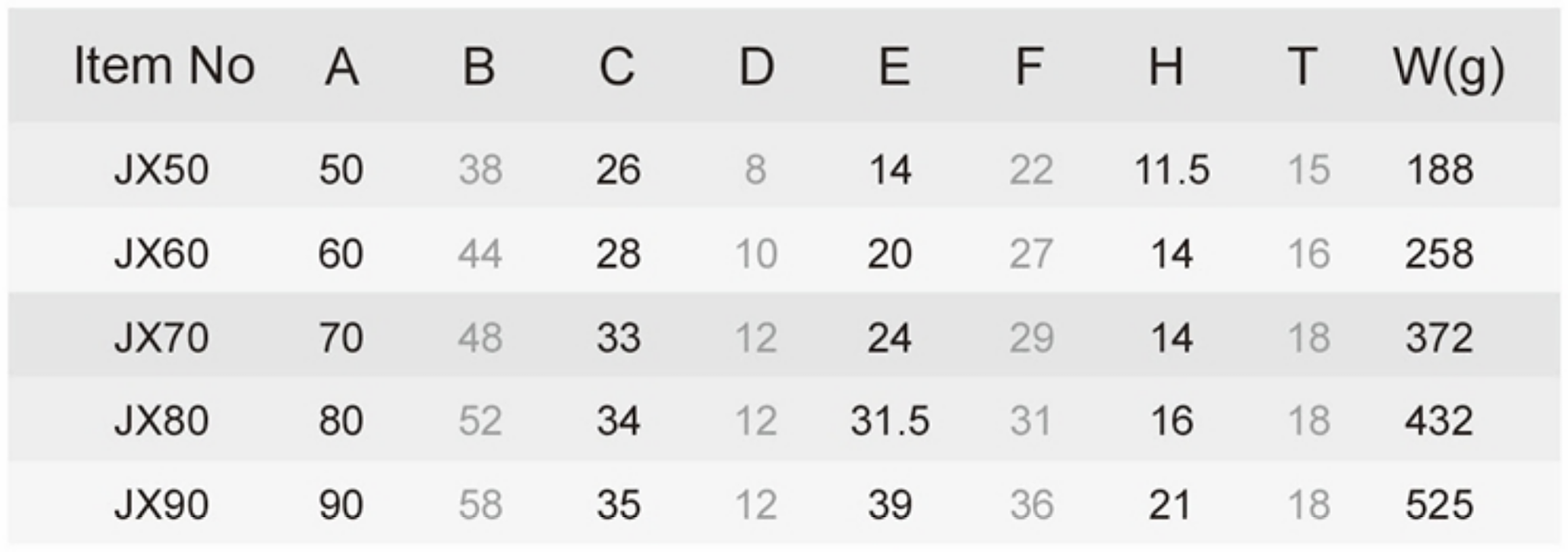Click the 11.5 value in JX50 row
The width and height of the screenshot is (1568, 552).
1172,169
